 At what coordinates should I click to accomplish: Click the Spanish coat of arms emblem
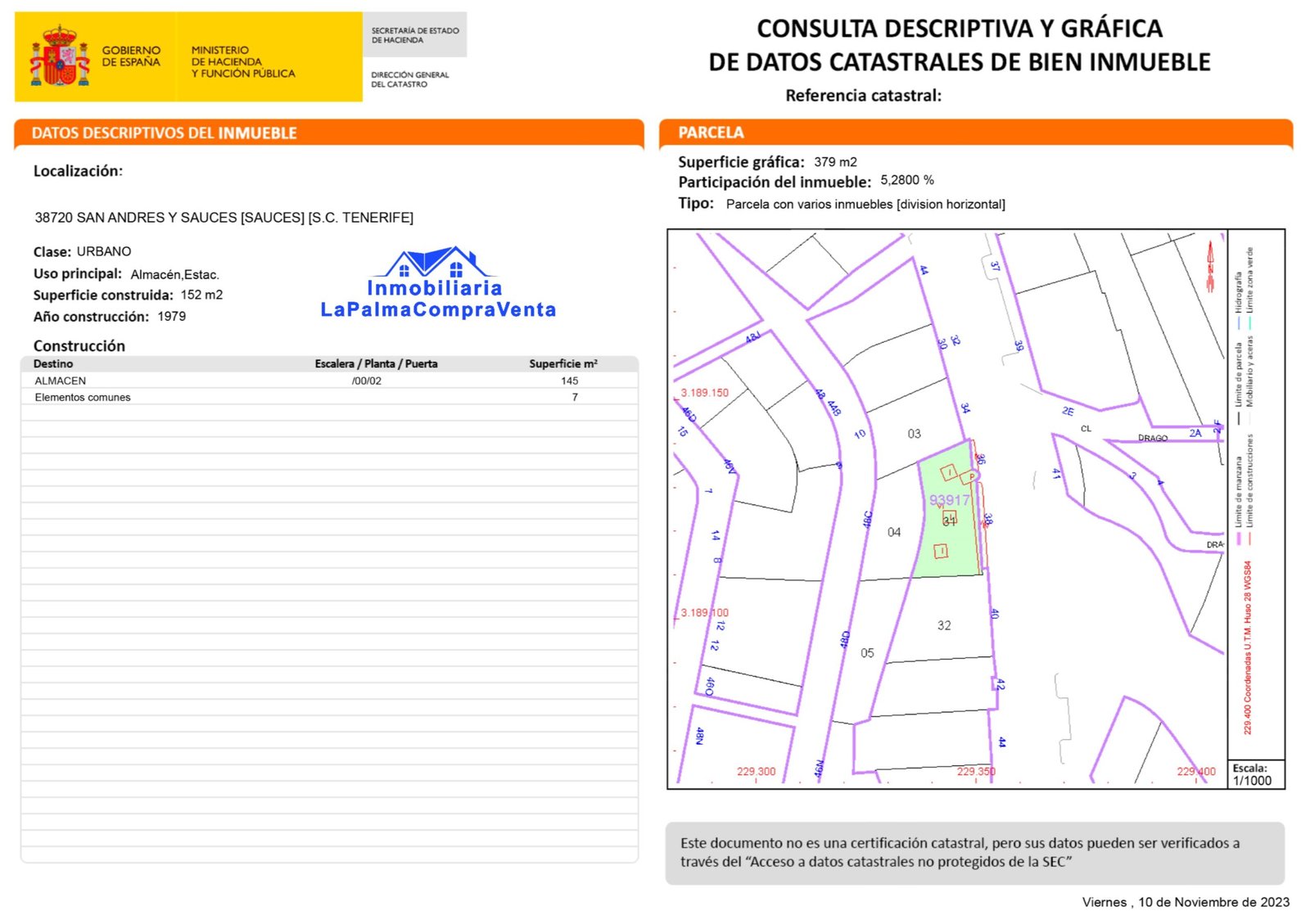pyautogui.click(x=59, y=56)
